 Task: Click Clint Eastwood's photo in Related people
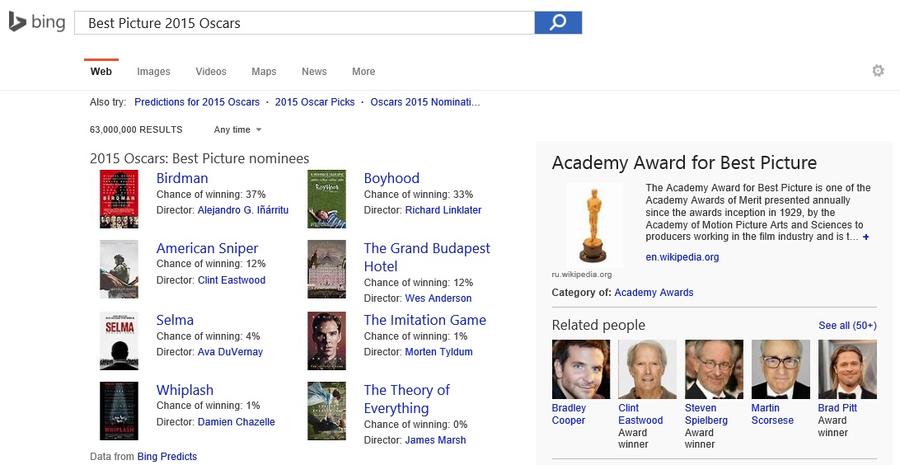tap(647, 369)
